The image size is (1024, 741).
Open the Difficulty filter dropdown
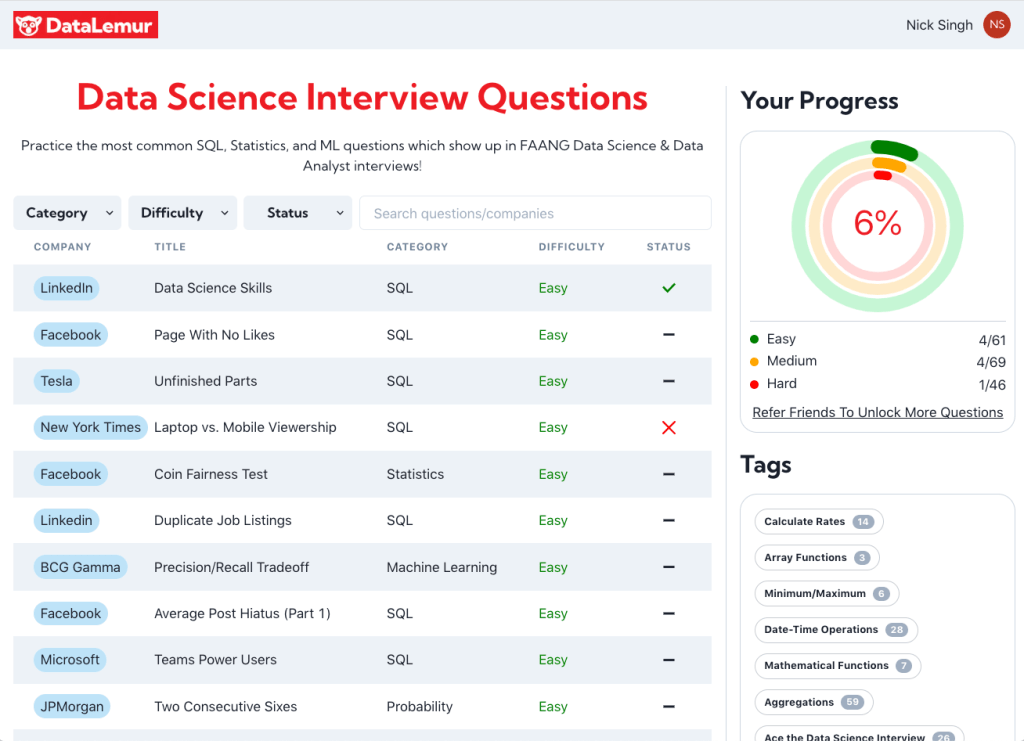tap(182, 213)
